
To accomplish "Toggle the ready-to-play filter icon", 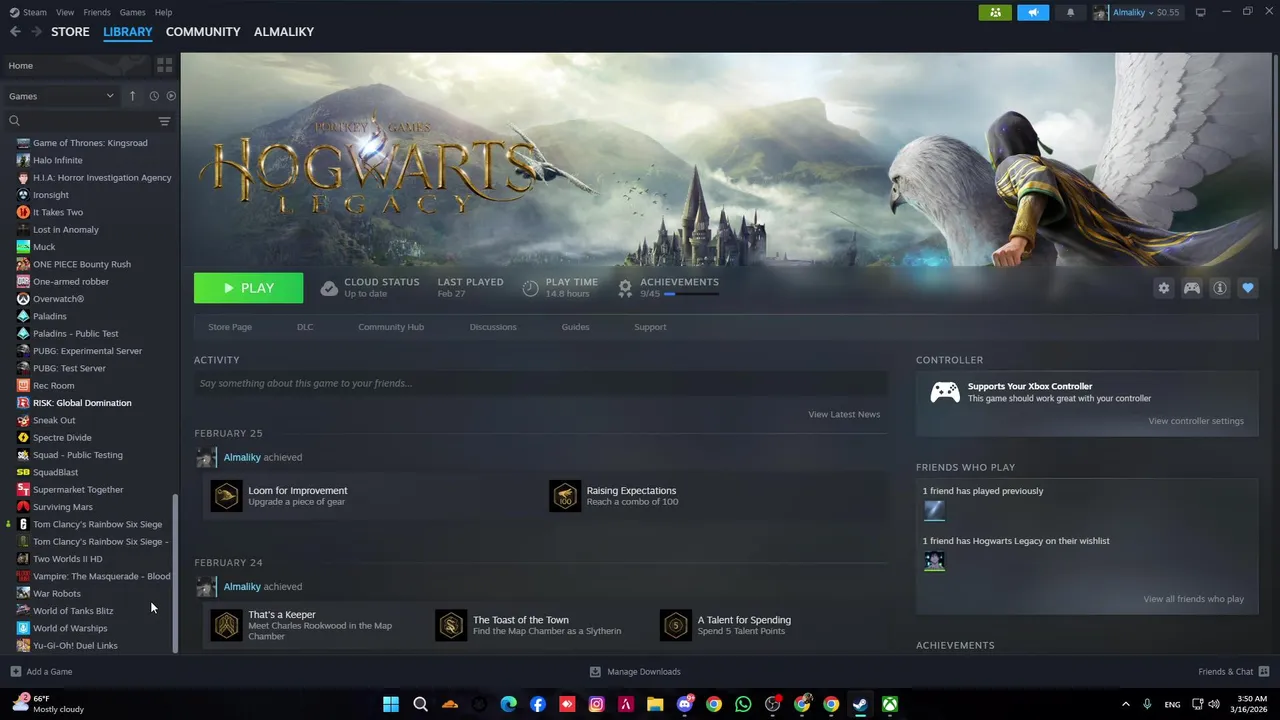I will pos(171,96).
